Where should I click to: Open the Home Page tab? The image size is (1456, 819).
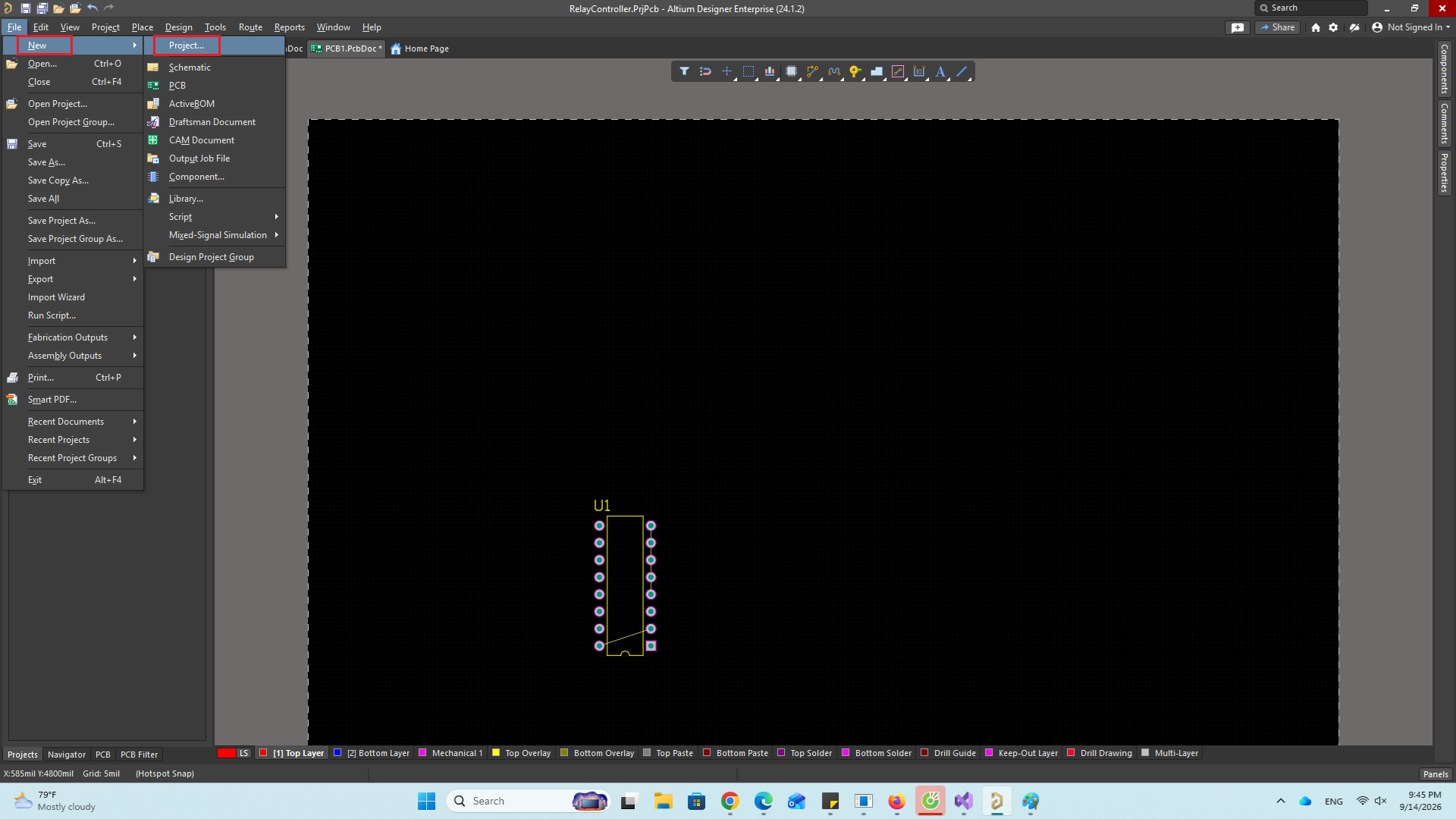point(419,49)
